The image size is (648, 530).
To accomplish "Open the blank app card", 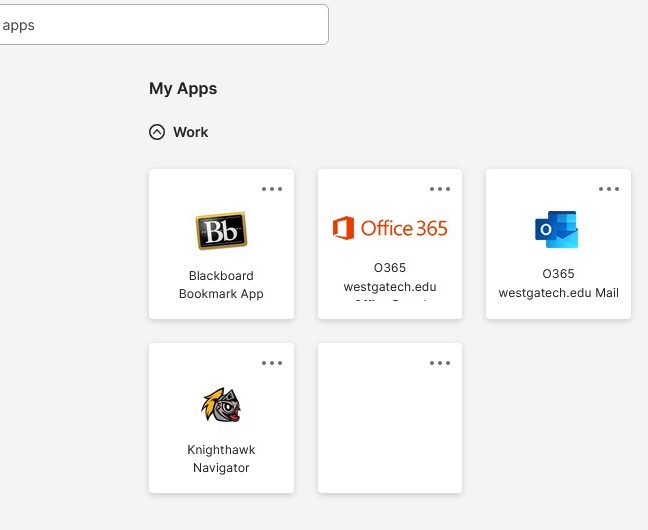I will [x=390, y=418].
